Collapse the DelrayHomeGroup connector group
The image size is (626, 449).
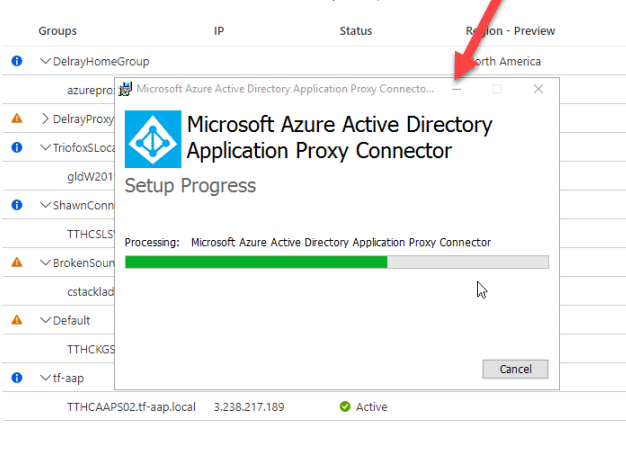pos(46,61)
